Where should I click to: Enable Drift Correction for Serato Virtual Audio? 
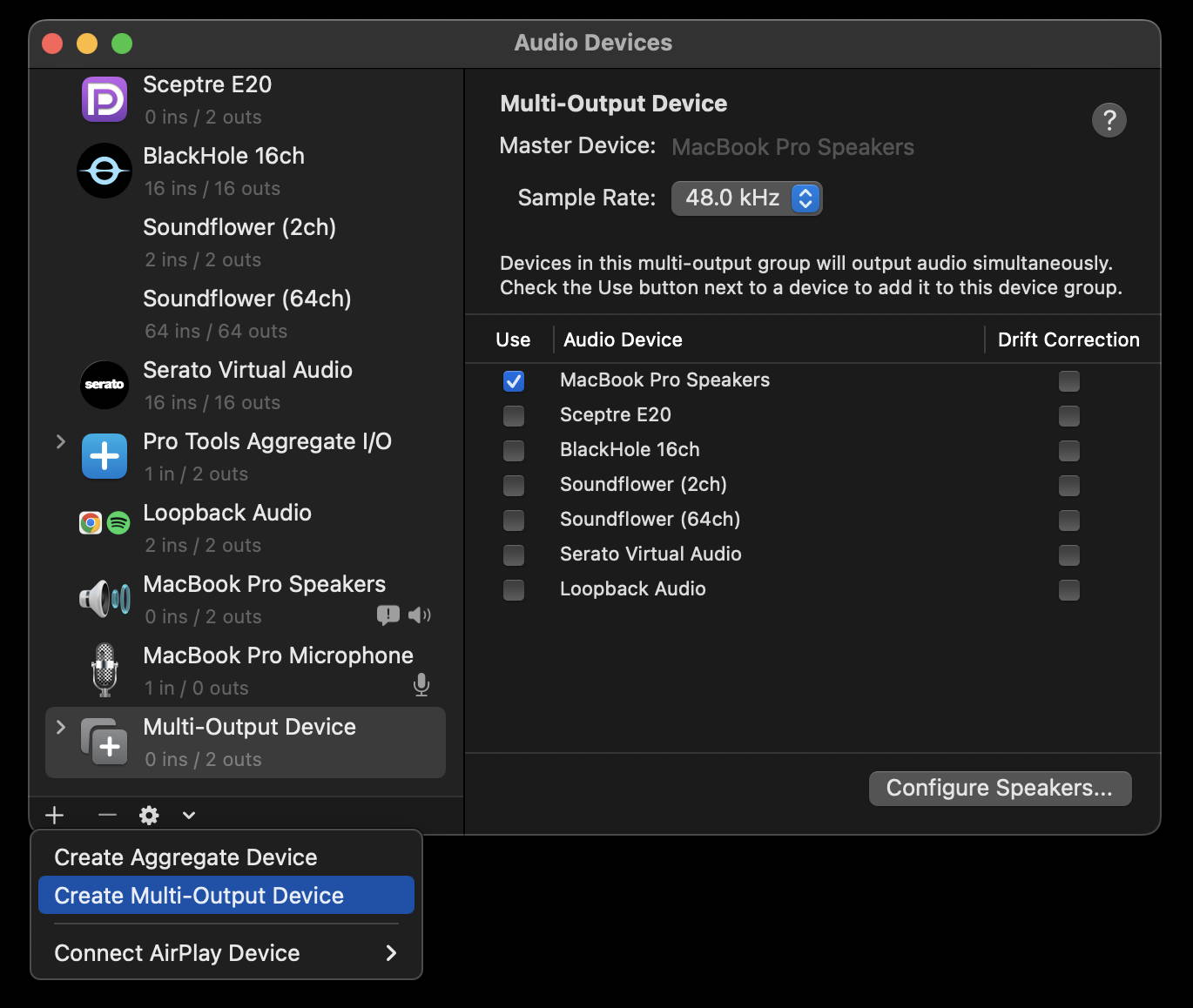(x=1069, y=555)
